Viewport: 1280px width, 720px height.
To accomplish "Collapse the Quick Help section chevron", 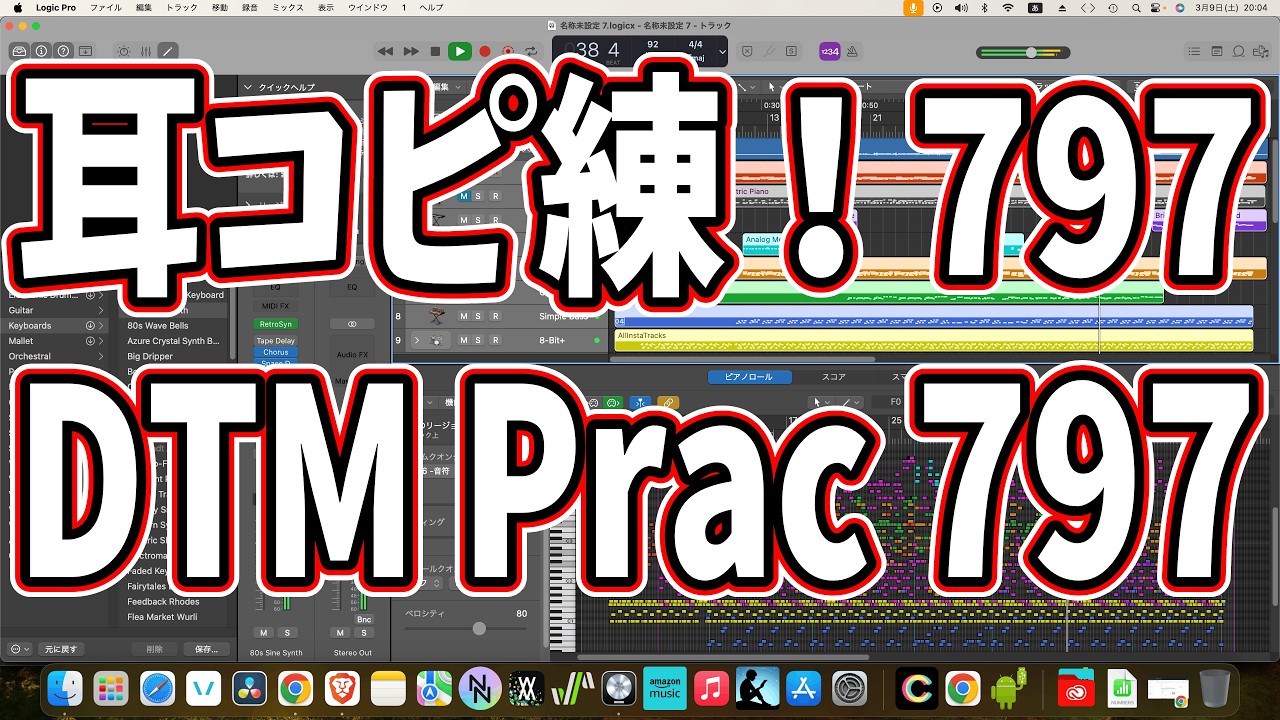I will point(249,87).
